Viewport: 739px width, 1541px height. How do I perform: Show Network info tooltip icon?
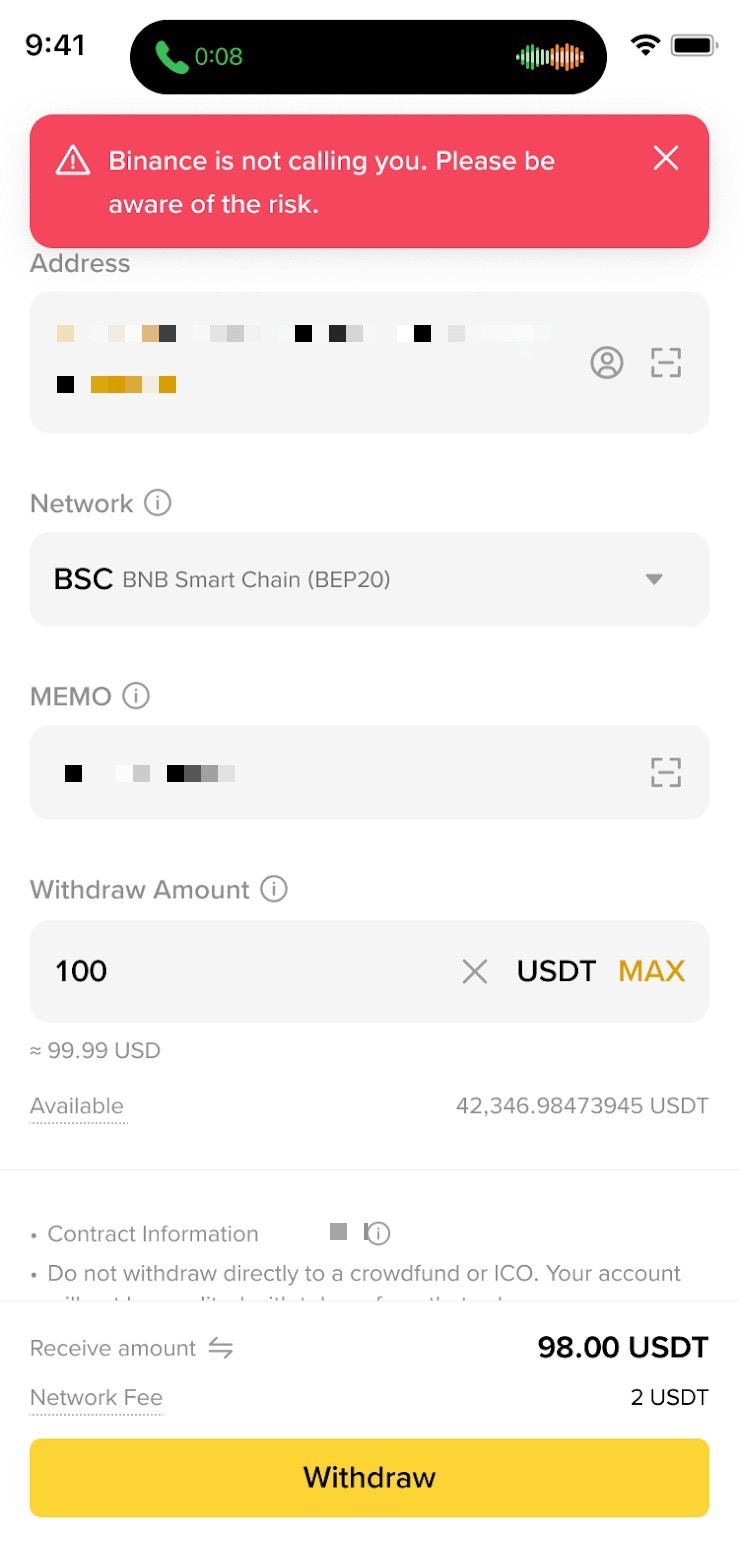(157, 502)
